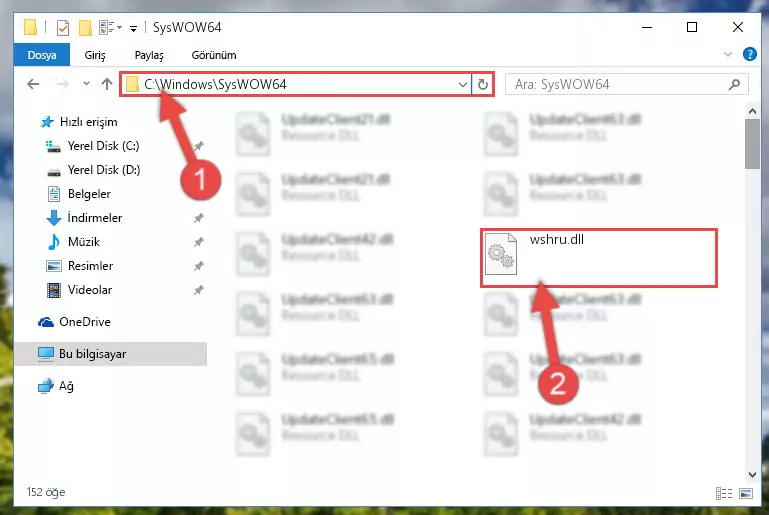Click the scroll down arrow of file list
Viewport: 769px width, 515px height.
752,474
